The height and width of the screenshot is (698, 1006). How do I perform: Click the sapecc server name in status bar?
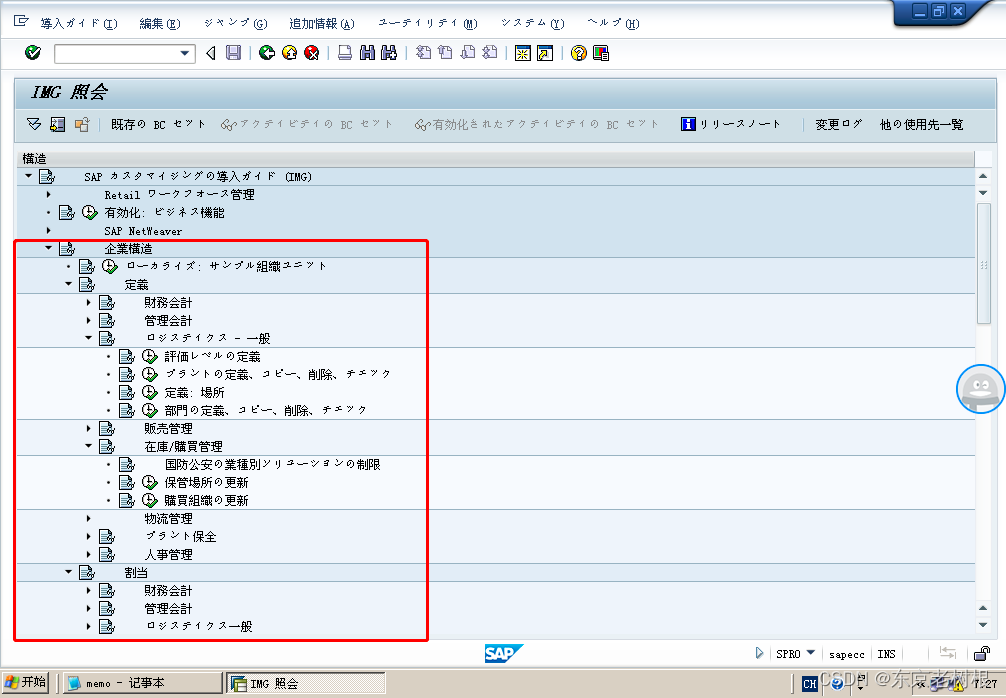point(847,654)
